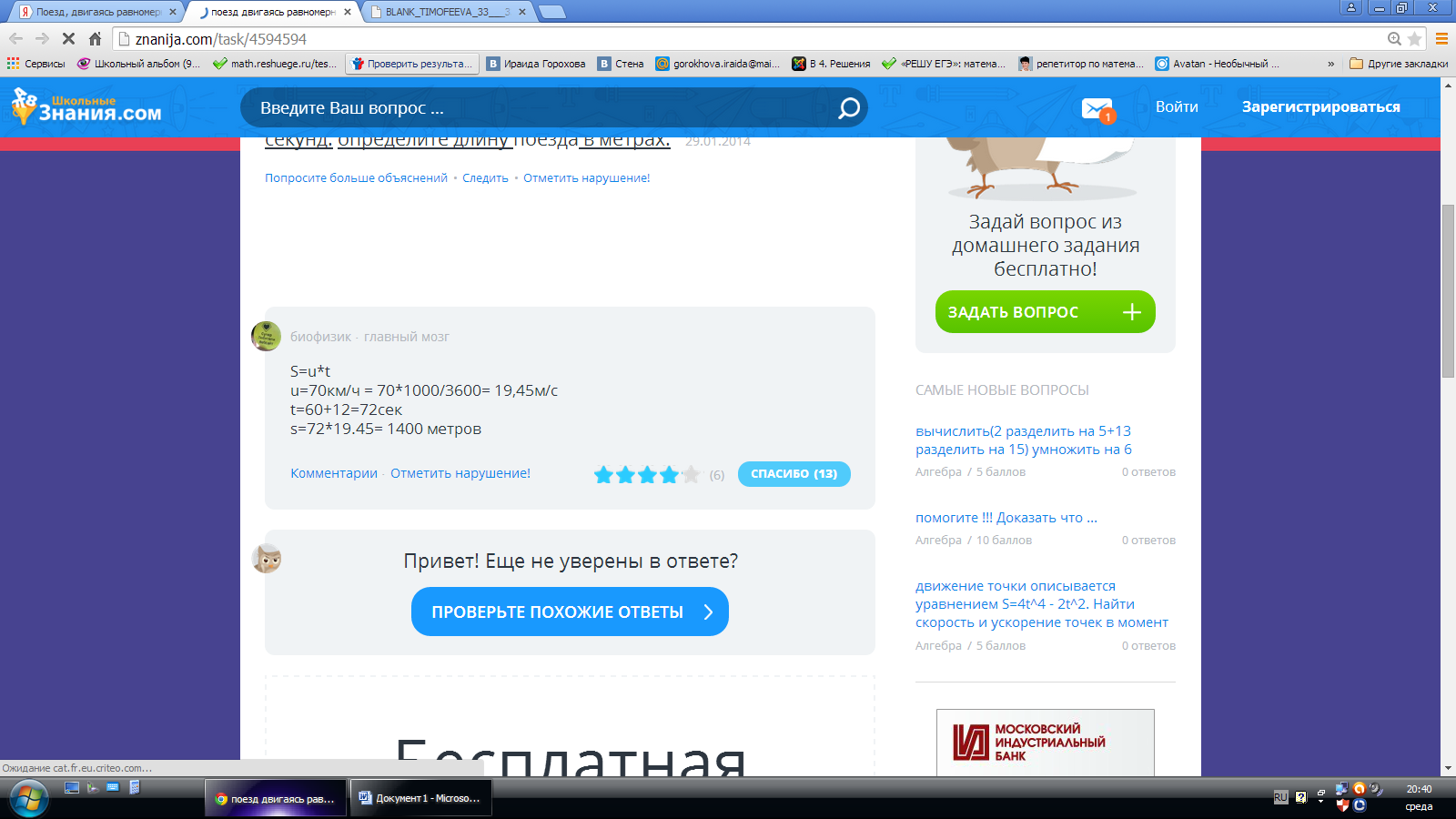Click the scrollbar down arrow
Viewport: 1456px width, 819px height.
1448,769
